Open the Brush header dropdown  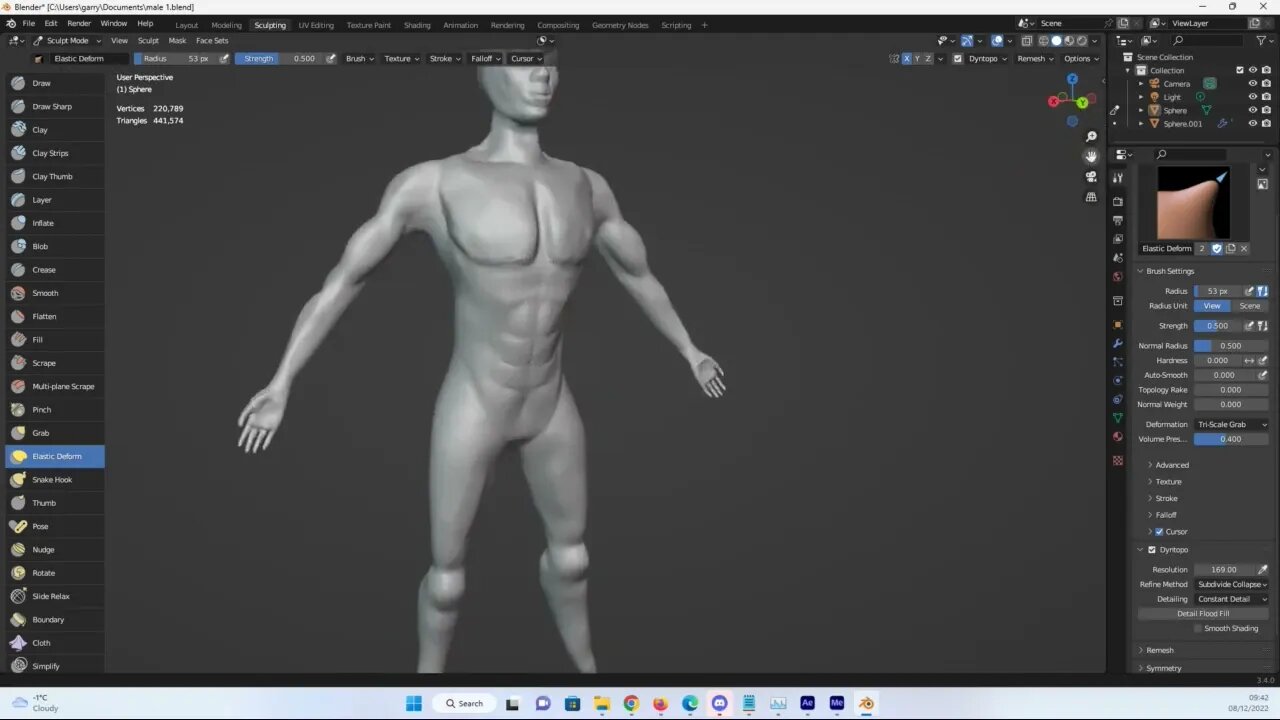(359, 58)
